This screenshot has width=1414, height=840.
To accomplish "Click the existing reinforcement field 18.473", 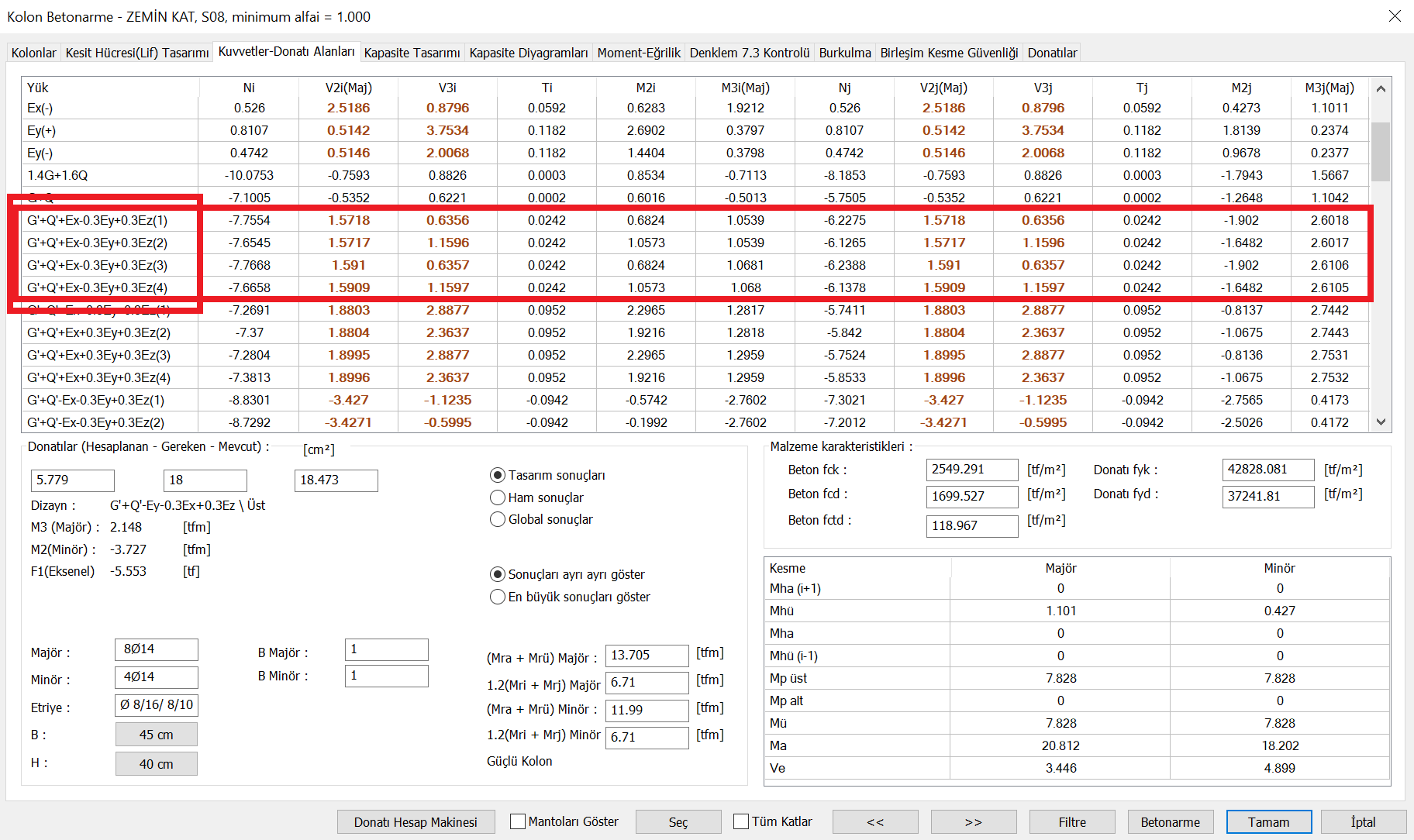I will tap(336, 480).
